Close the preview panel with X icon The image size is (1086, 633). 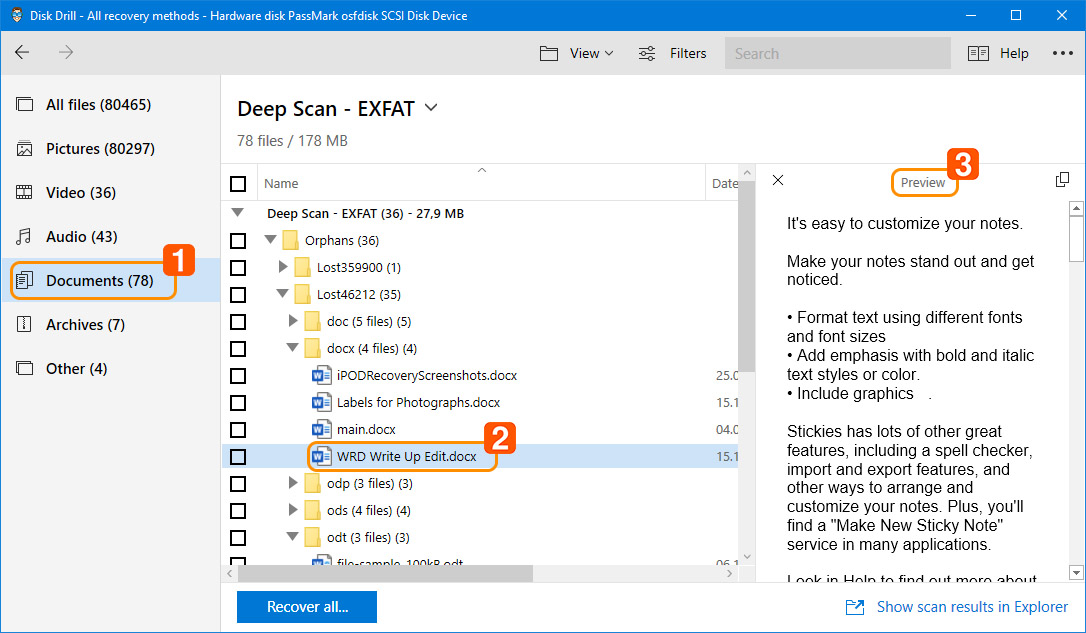coord(778,180)
